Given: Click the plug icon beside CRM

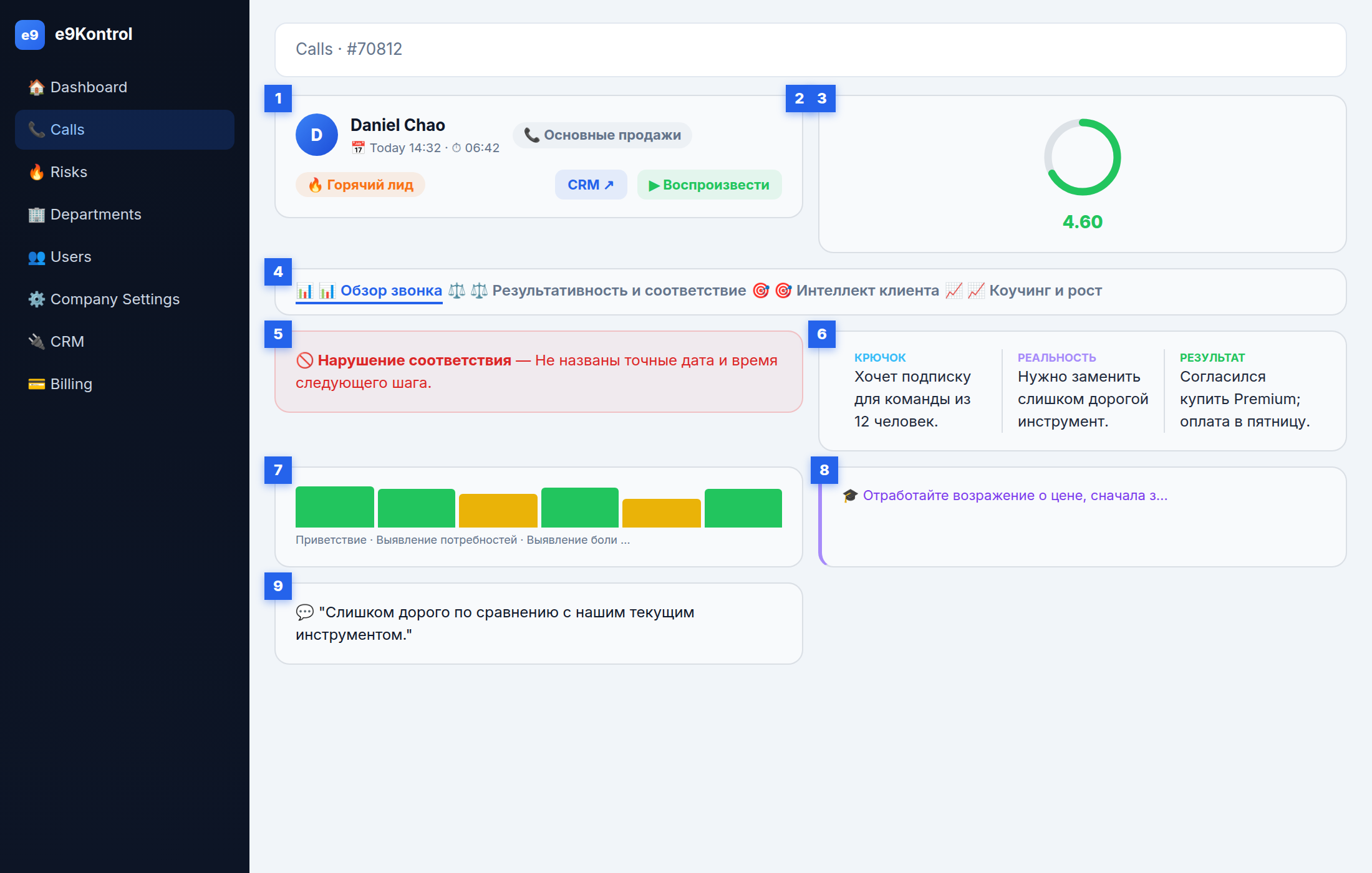Looking at the screenshot, I should click(37, 342).
